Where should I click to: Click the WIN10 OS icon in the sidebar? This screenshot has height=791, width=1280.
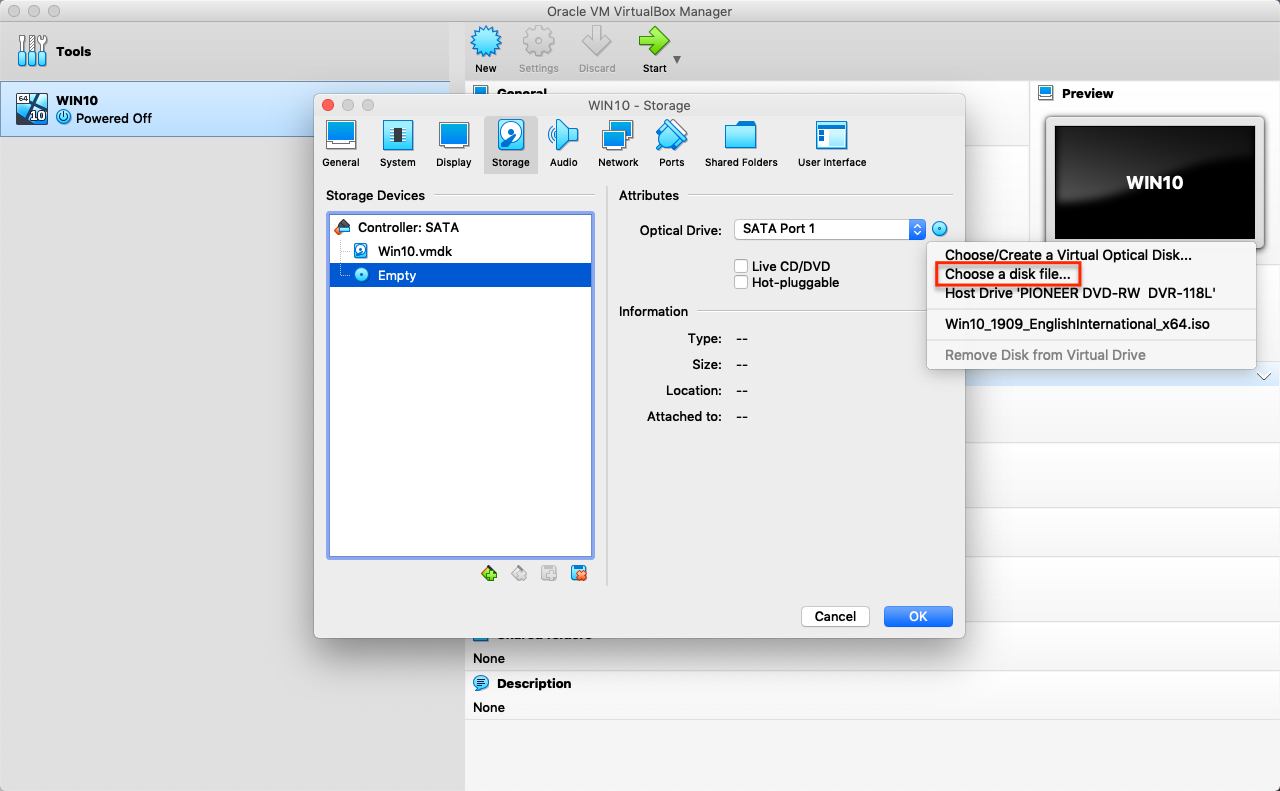coord(32,108)
